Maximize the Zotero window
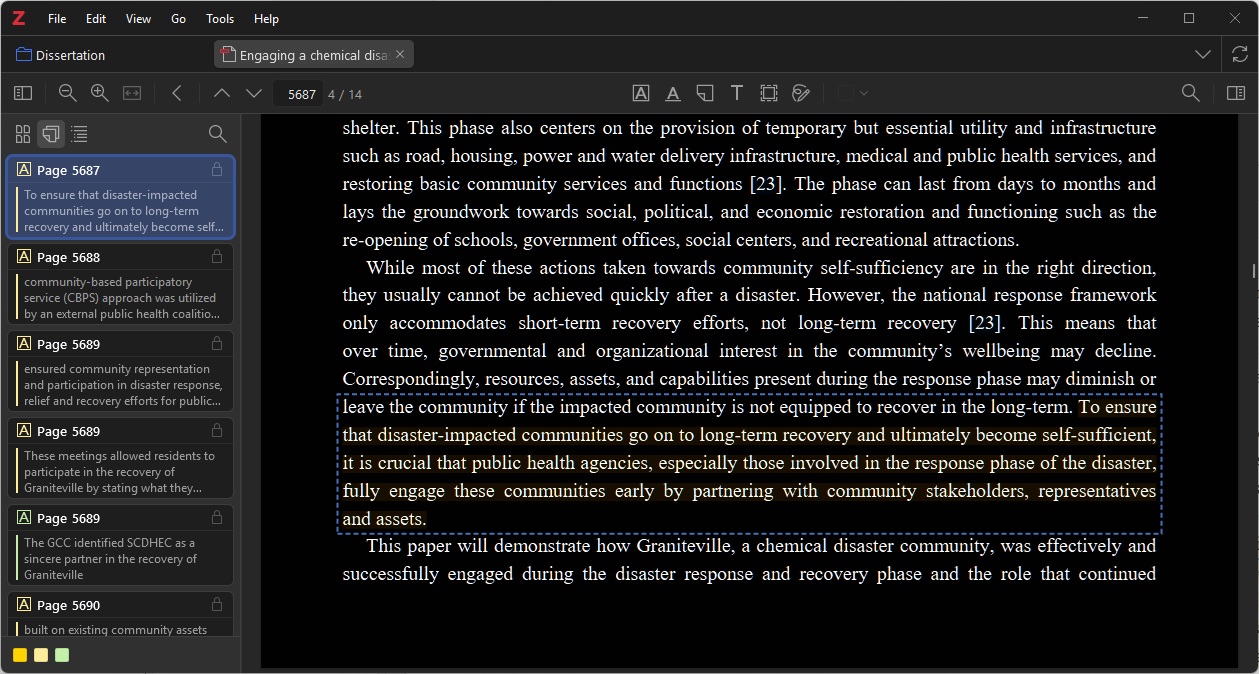 point(1189,18)
